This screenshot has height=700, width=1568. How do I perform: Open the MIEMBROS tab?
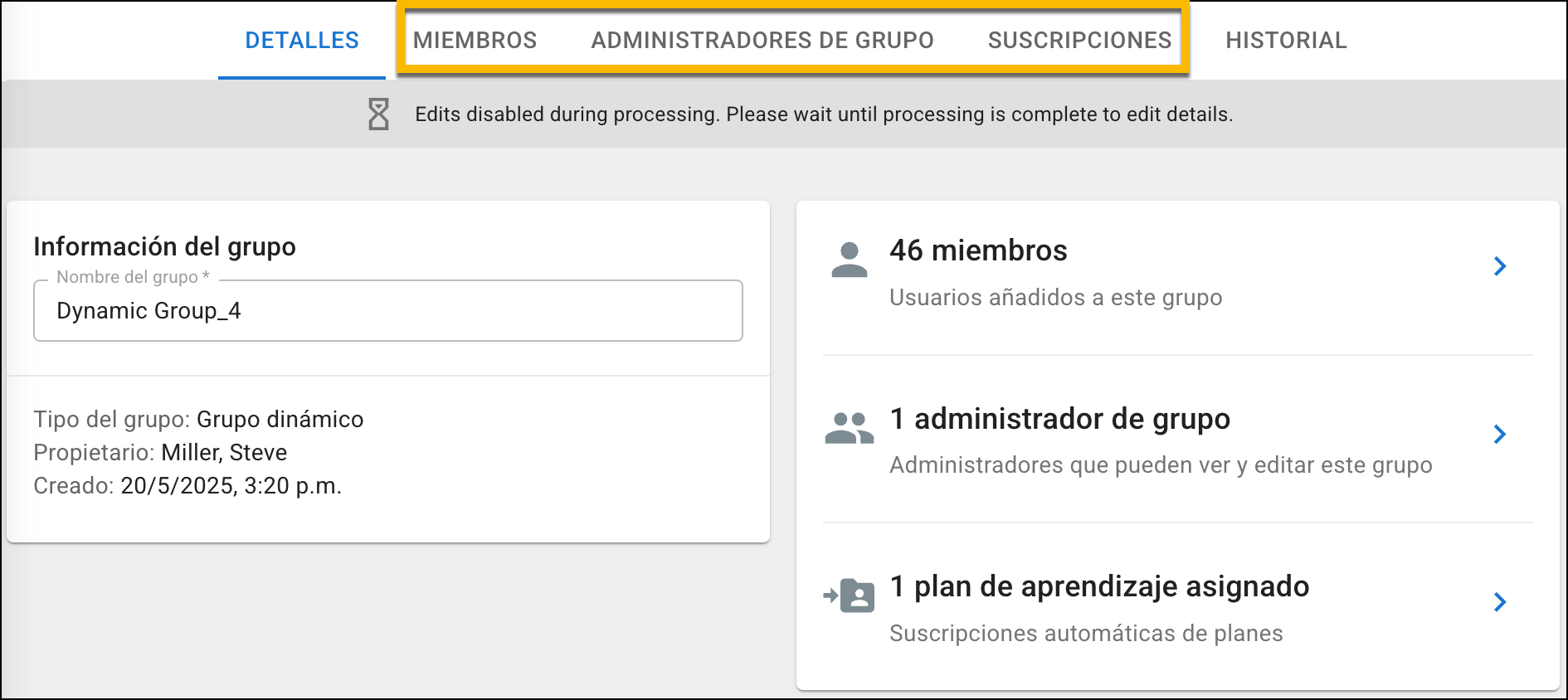click(475, 40)
